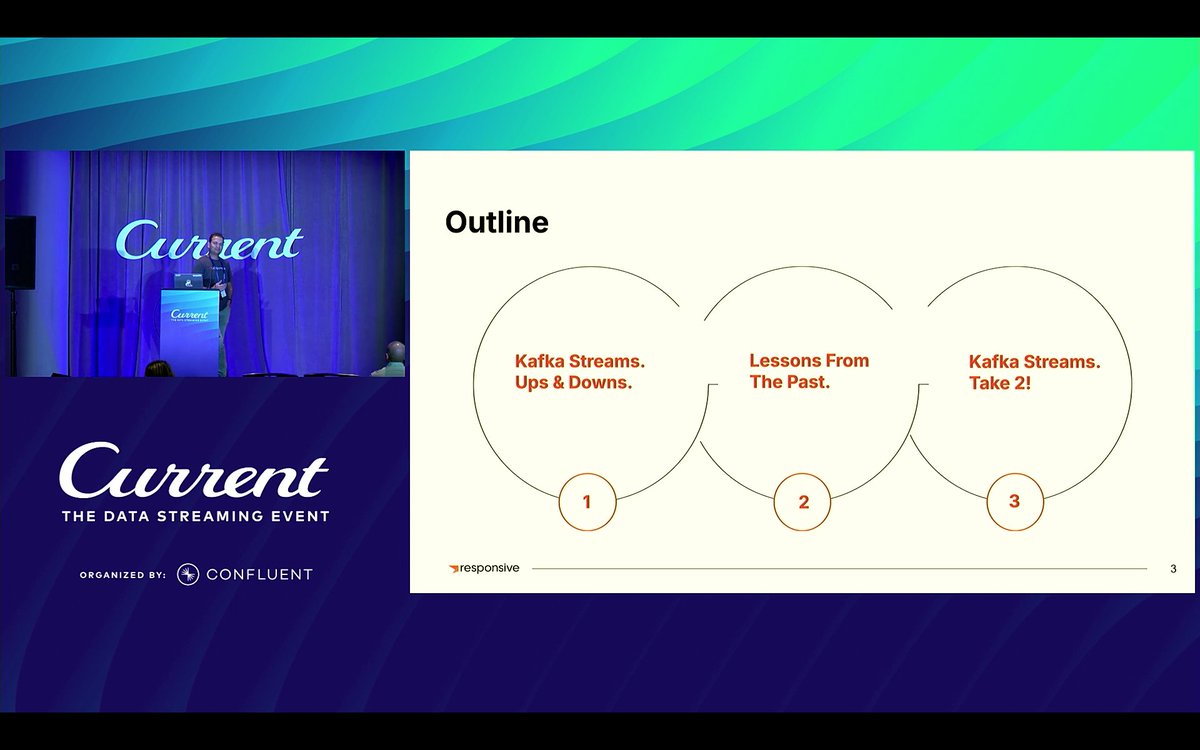Toggle circle 2 under Lessons From The Past
Image resolution: width=1200 pixels, height=750 pixels.
pyautogui.click(x=802, y=502)
